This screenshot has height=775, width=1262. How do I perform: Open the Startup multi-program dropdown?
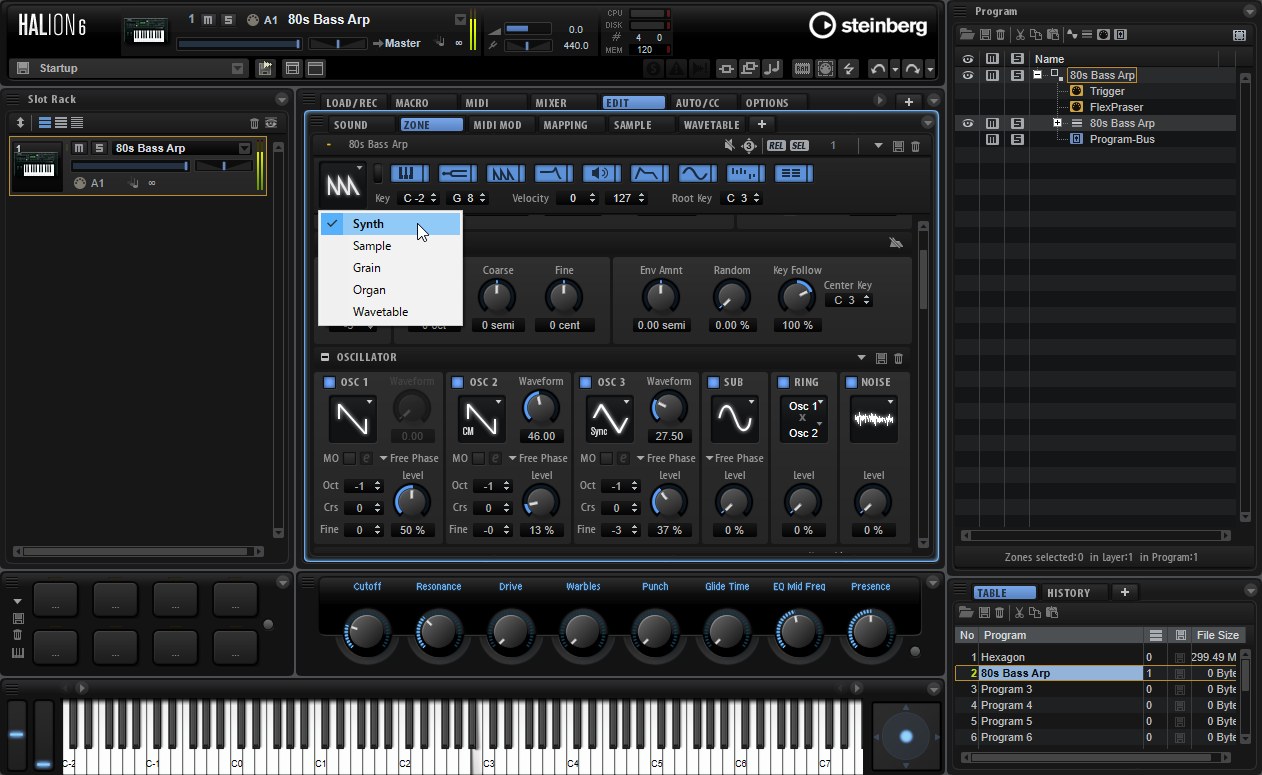tap(237, 68)
